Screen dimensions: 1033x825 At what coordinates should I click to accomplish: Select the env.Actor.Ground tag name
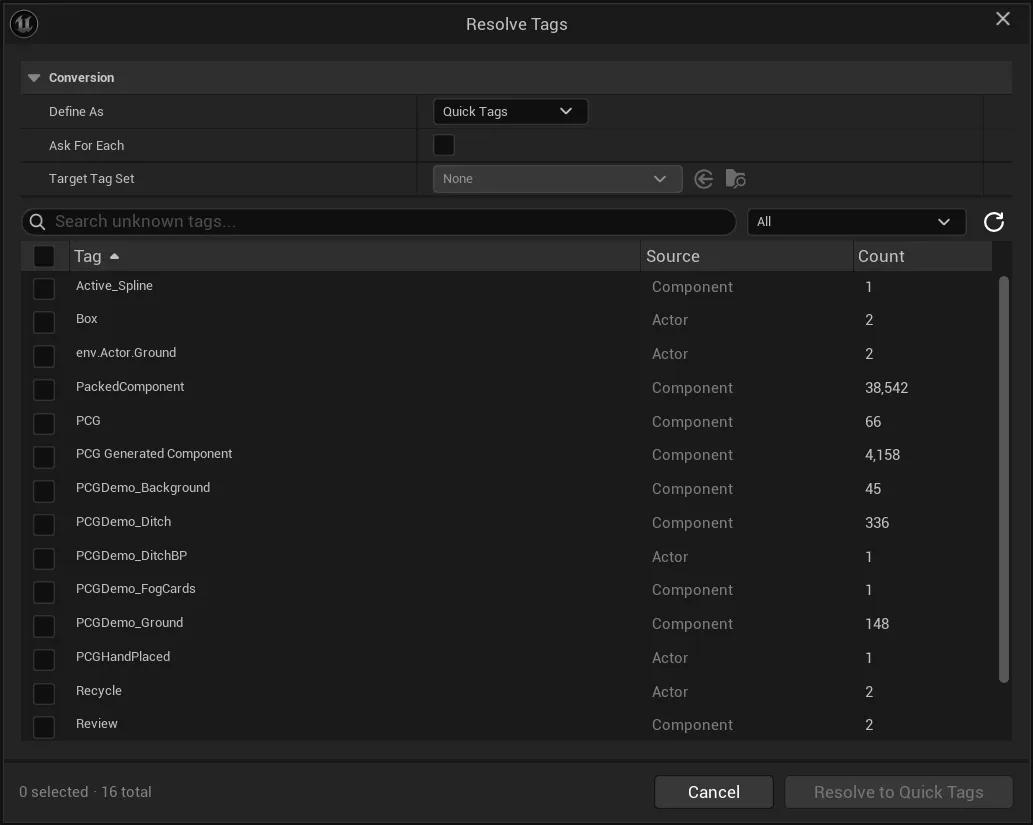pyautogui.click(x=126, y=353)
